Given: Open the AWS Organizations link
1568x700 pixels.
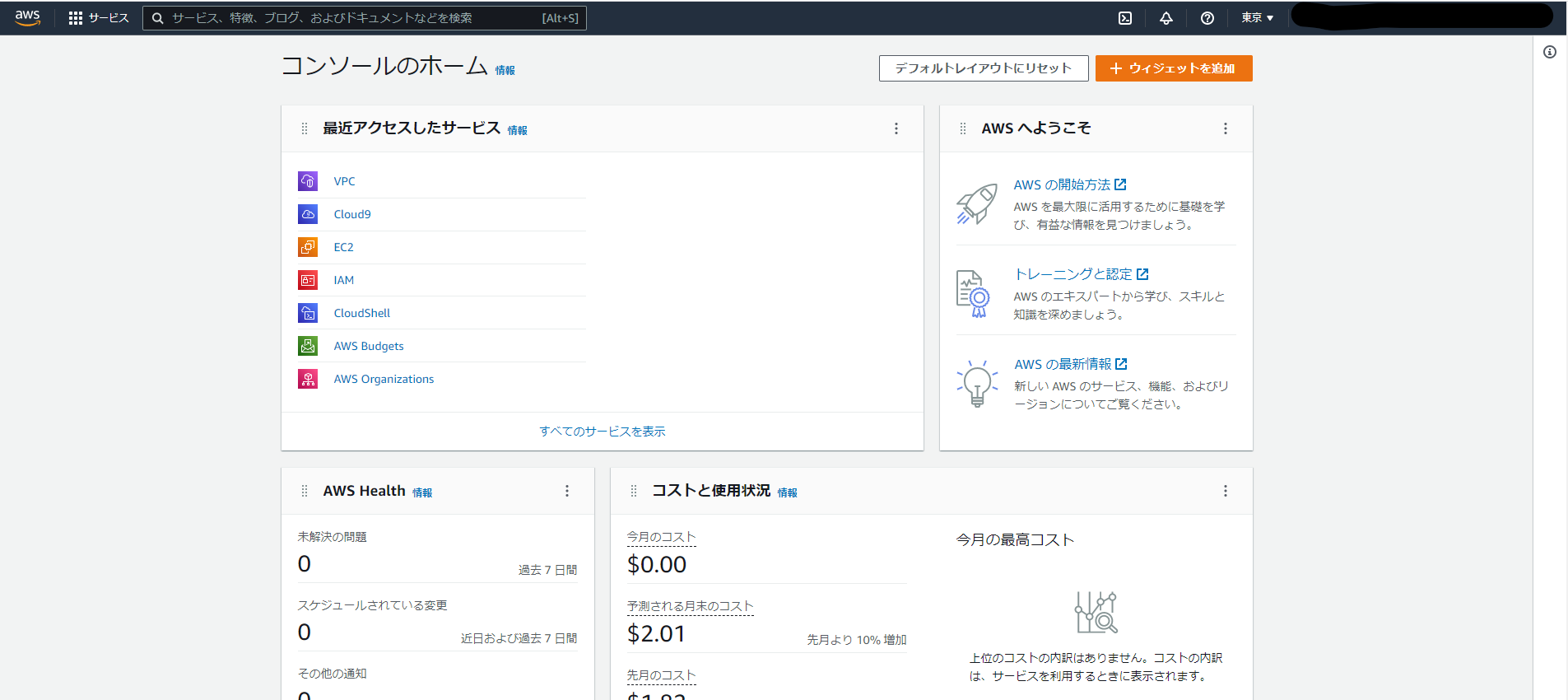Looking at the screenshot, I should click(x=384, y=379).
